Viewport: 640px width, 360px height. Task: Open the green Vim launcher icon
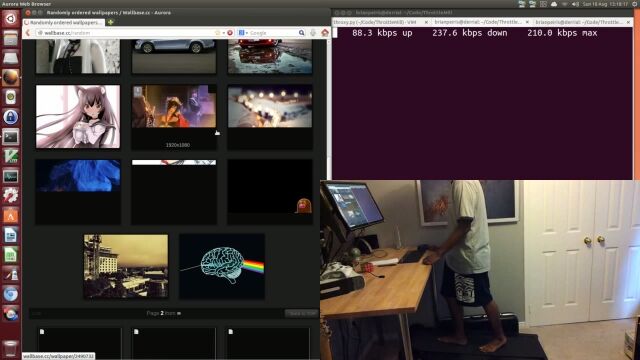[11, 156]
